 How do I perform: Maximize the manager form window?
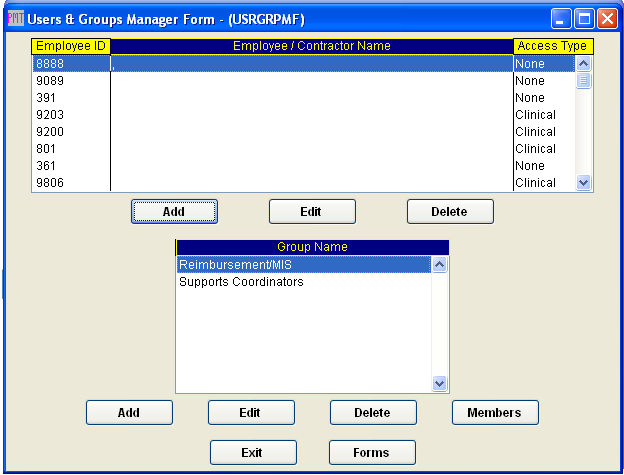pos(585,18)
